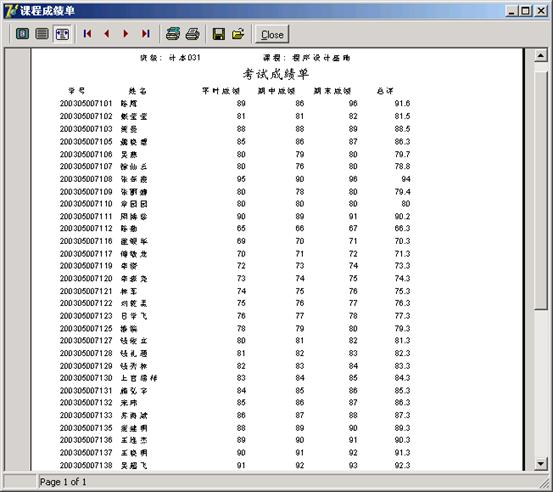Click the total score 94
The width and height of the screenshot is (553, 492).
[406, 179]
